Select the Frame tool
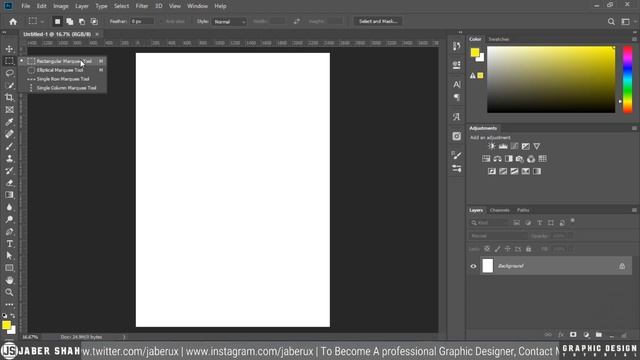 coord(9,110)
